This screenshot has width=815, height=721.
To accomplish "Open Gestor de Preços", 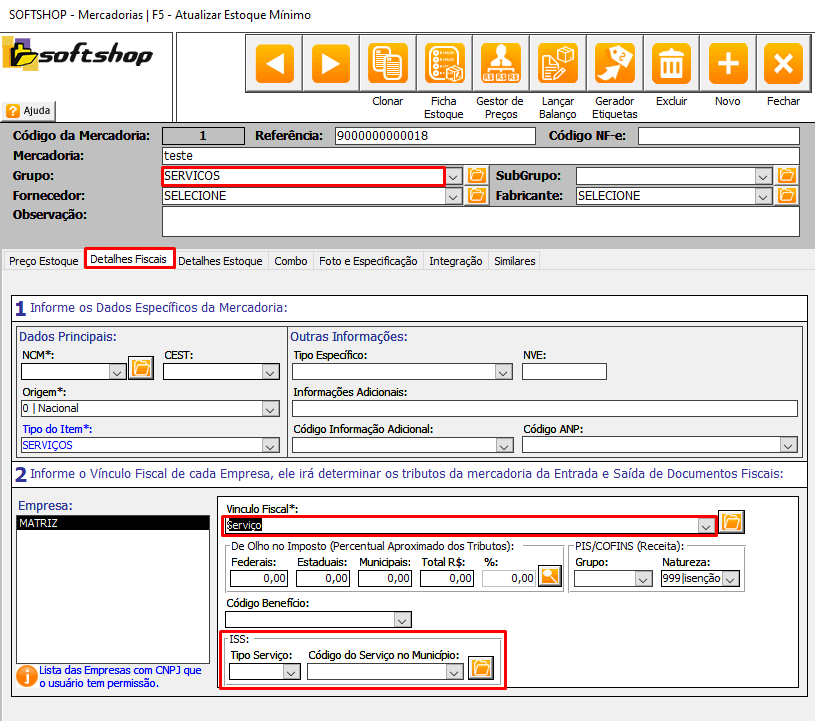I will click(500, 63).
